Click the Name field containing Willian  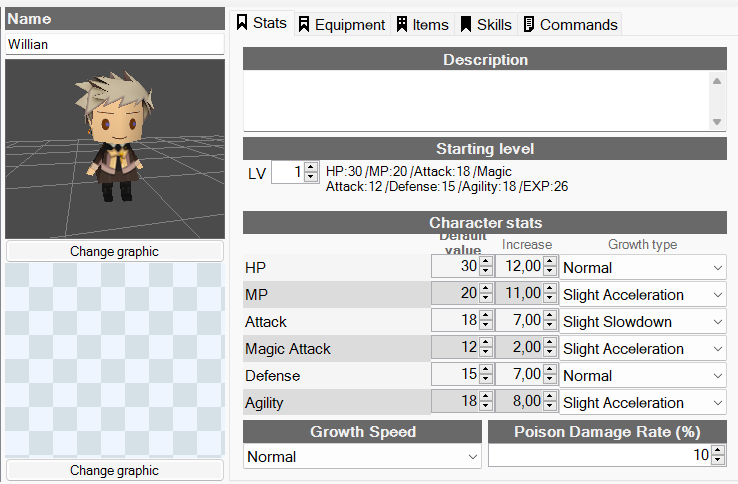(x=114, y=45)
